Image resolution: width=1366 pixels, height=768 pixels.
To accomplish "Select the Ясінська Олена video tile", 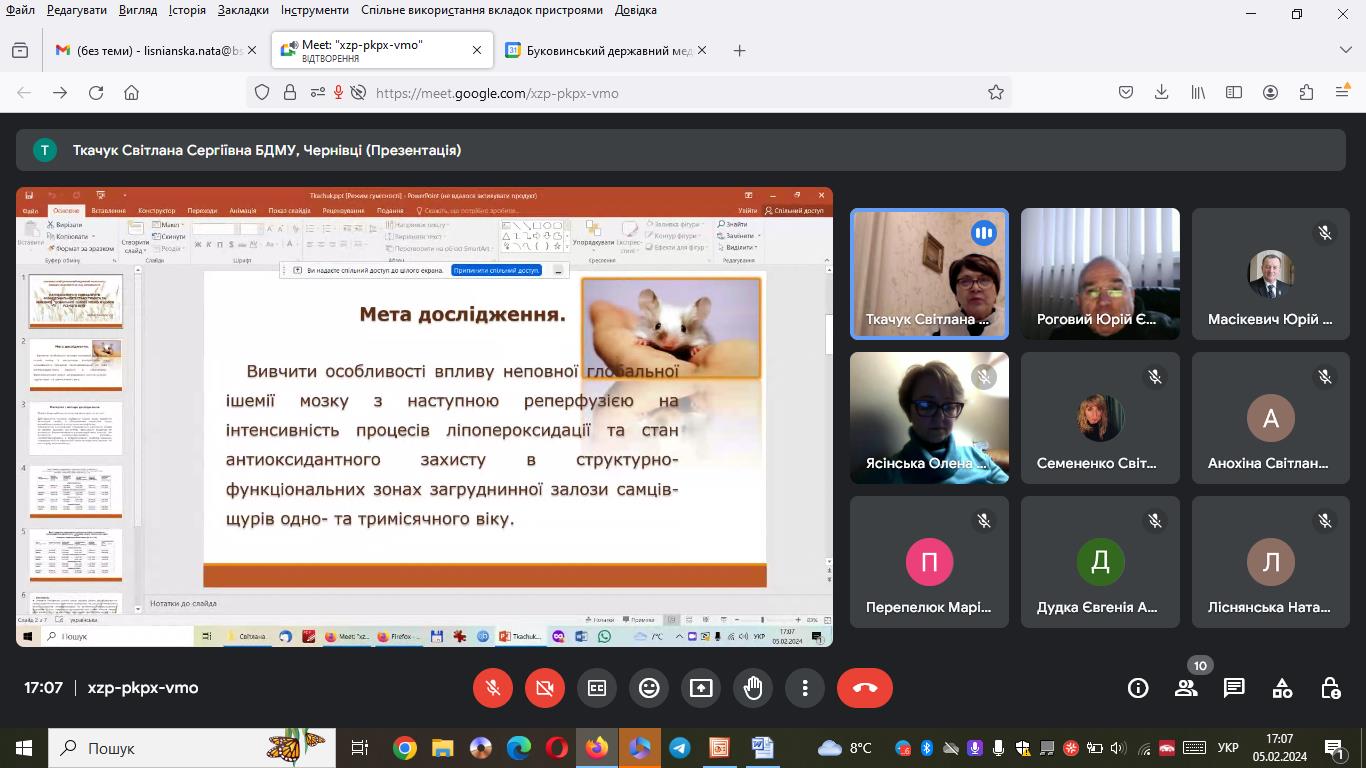I will pos(929,418).
